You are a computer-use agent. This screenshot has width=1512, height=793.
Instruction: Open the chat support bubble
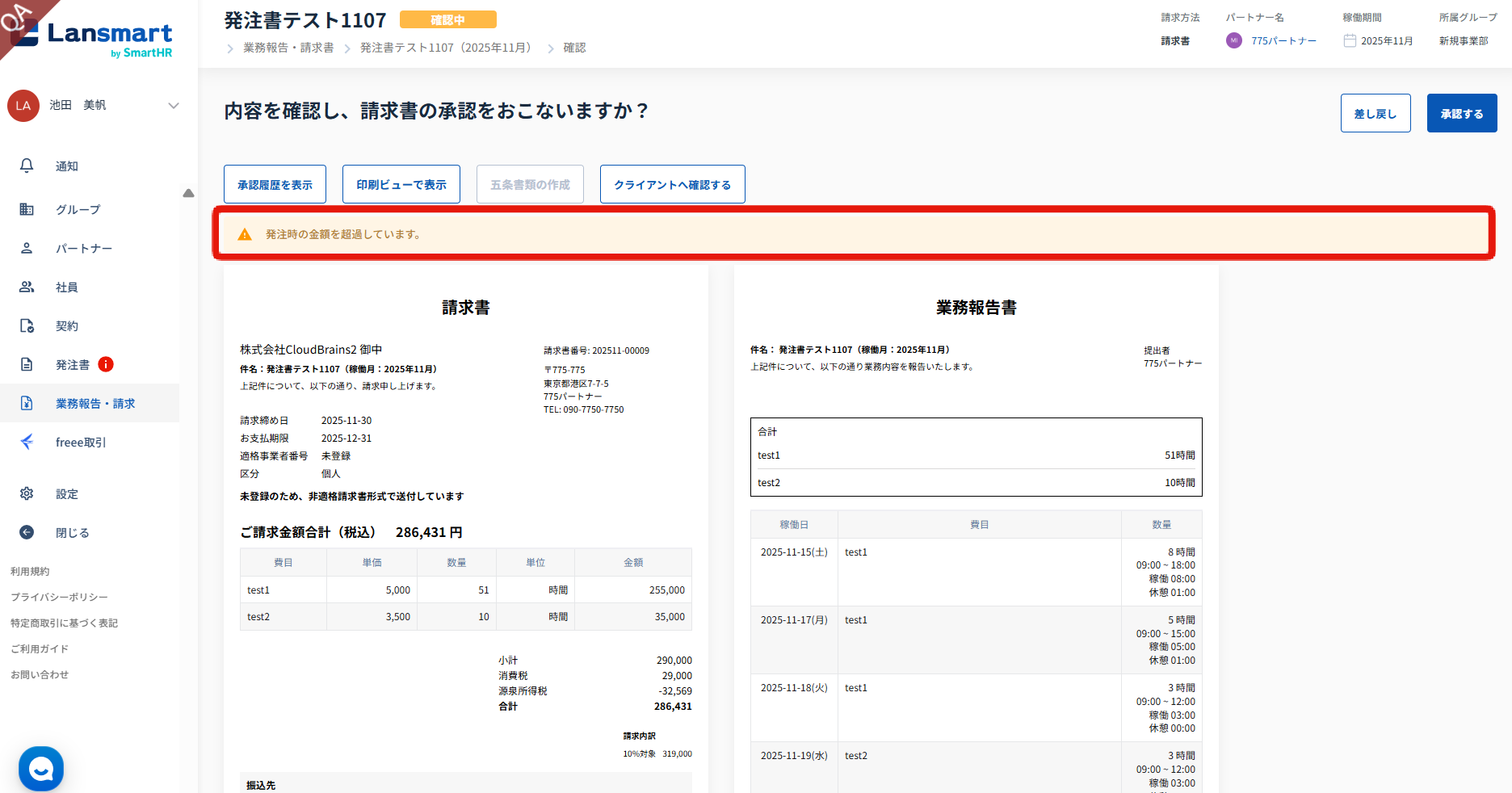41,769
